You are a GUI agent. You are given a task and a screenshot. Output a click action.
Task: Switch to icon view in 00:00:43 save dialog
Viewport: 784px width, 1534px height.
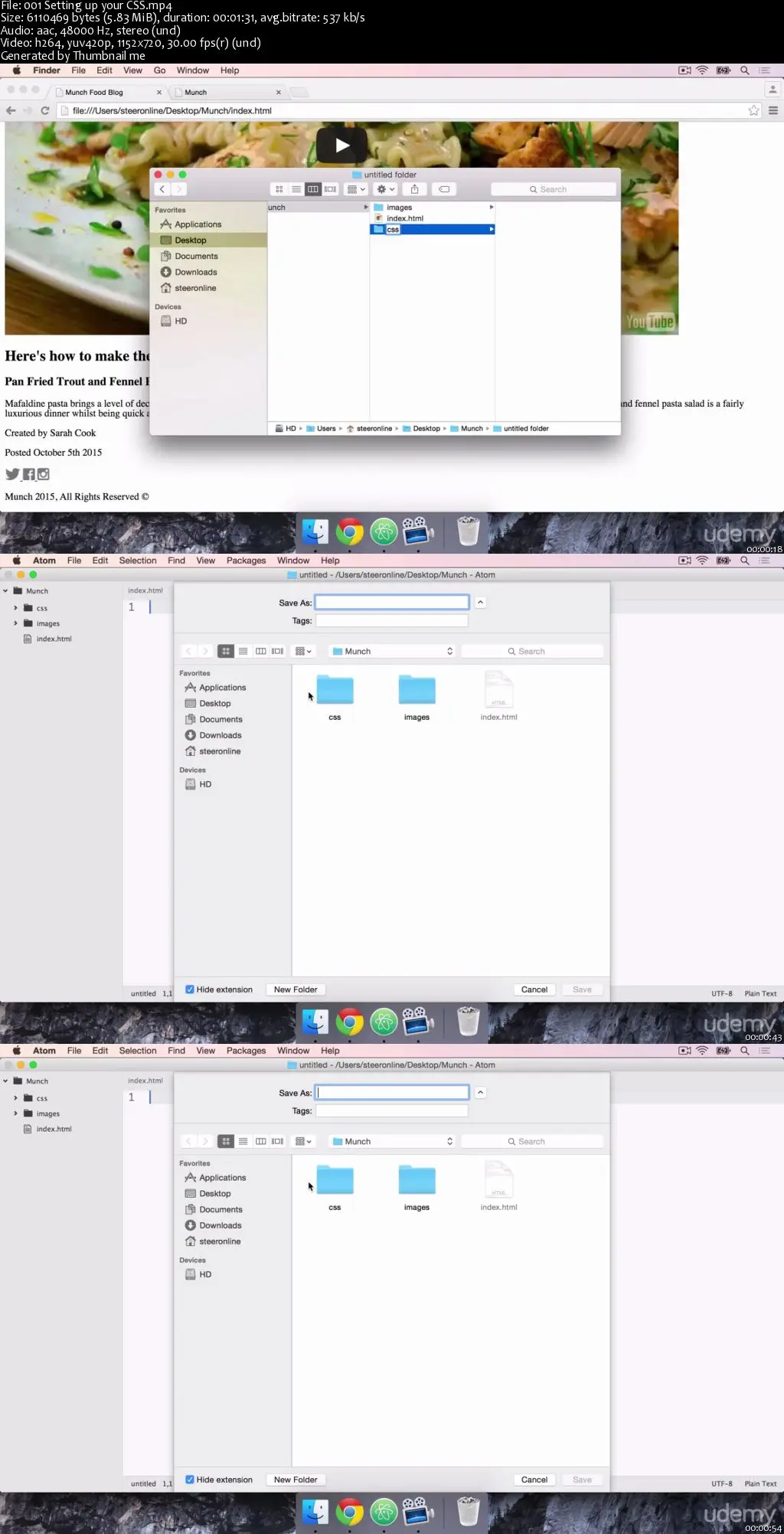pos(226,651)
